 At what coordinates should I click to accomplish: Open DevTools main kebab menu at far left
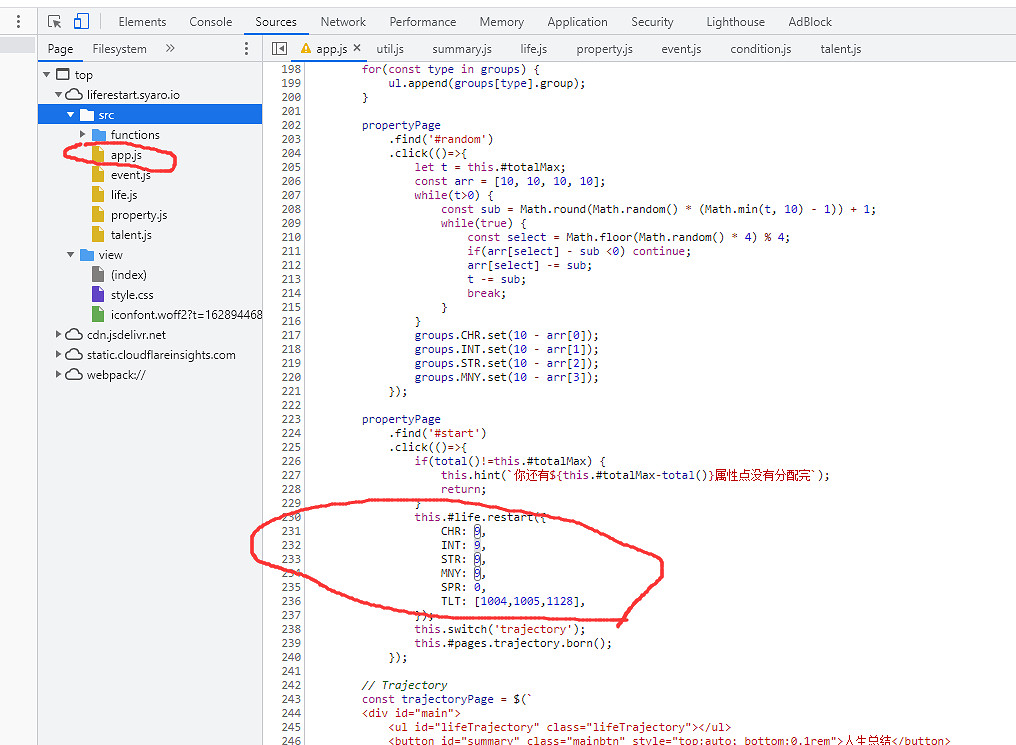[x=18, y=21]
